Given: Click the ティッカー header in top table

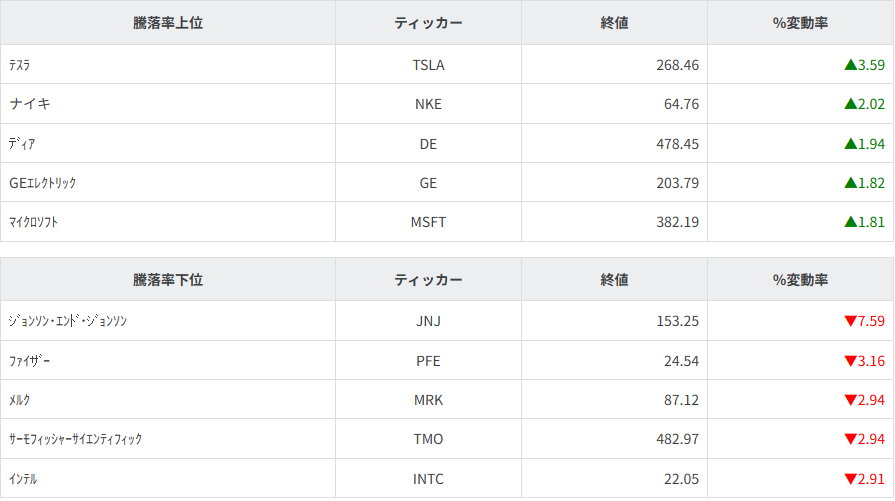Looking at the screenshot, I should 428,23.
